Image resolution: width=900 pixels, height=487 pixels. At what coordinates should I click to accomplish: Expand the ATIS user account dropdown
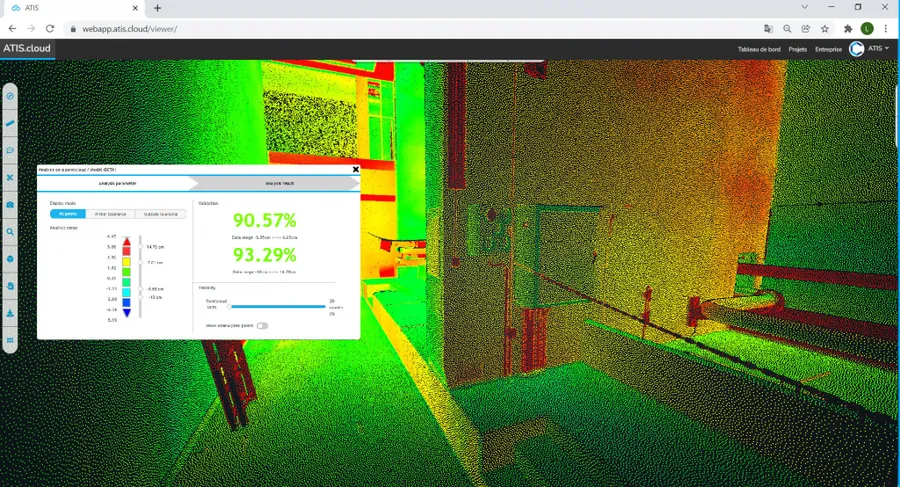(x=878, y=48)
